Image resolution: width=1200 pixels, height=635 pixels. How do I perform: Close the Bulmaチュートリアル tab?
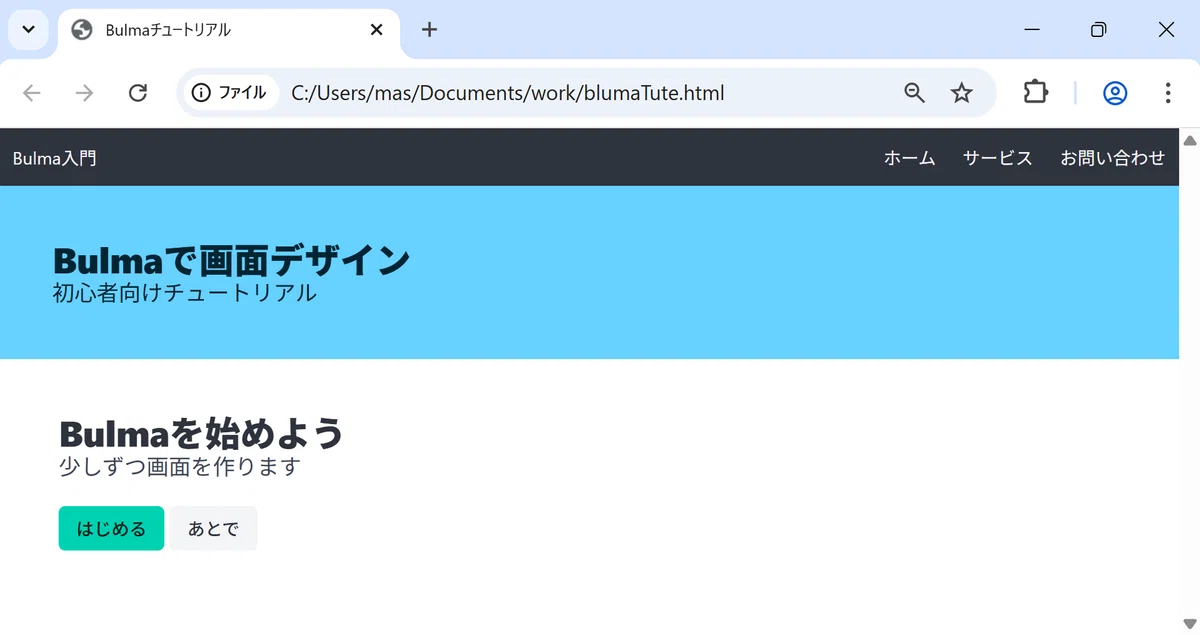377,30
